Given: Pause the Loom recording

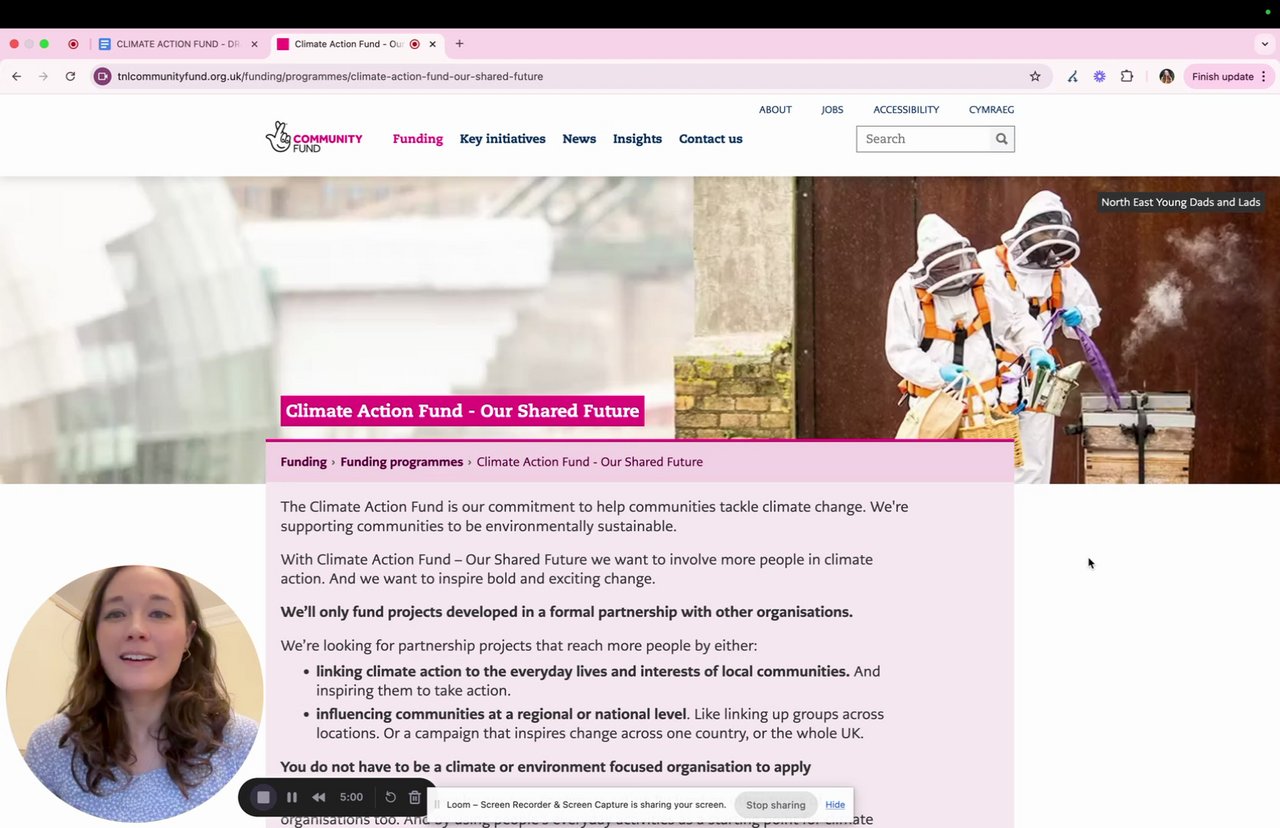Looking at the screenshot, I should tap(292, 797).
